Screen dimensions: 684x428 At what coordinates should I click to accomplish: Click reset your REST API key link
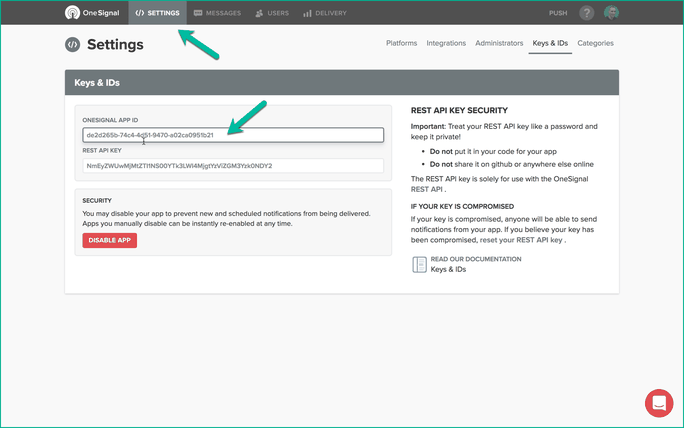(521, 240)
